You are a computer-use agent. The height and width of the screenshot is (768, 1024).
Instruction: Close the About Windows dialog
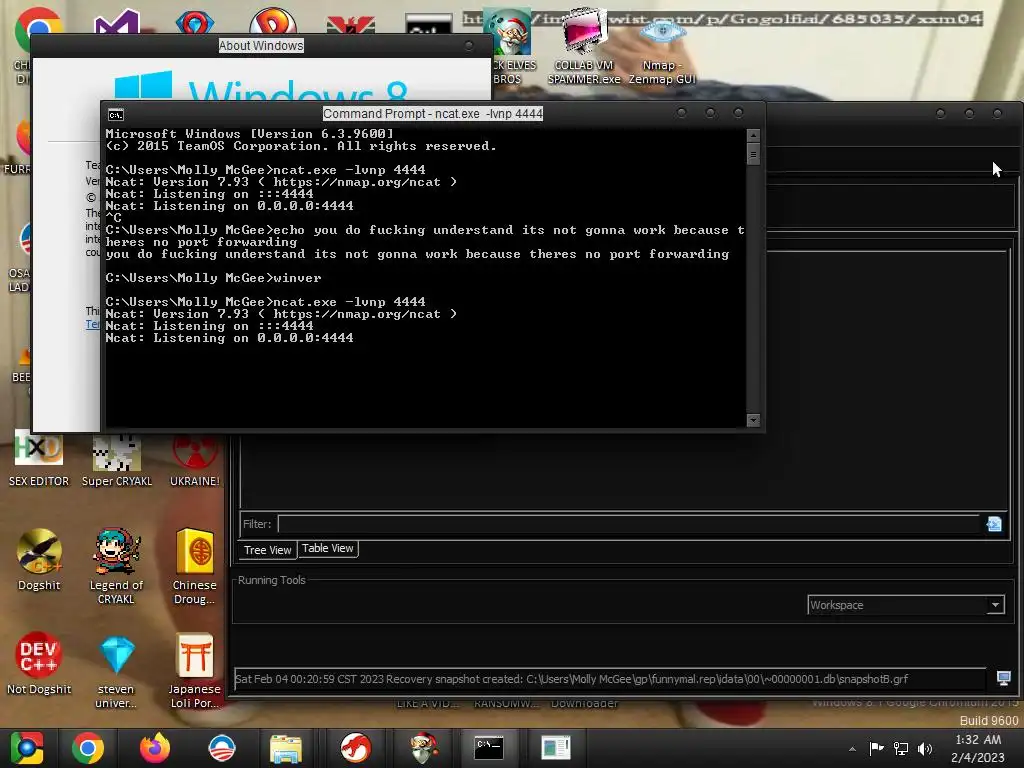pos(468,46)
